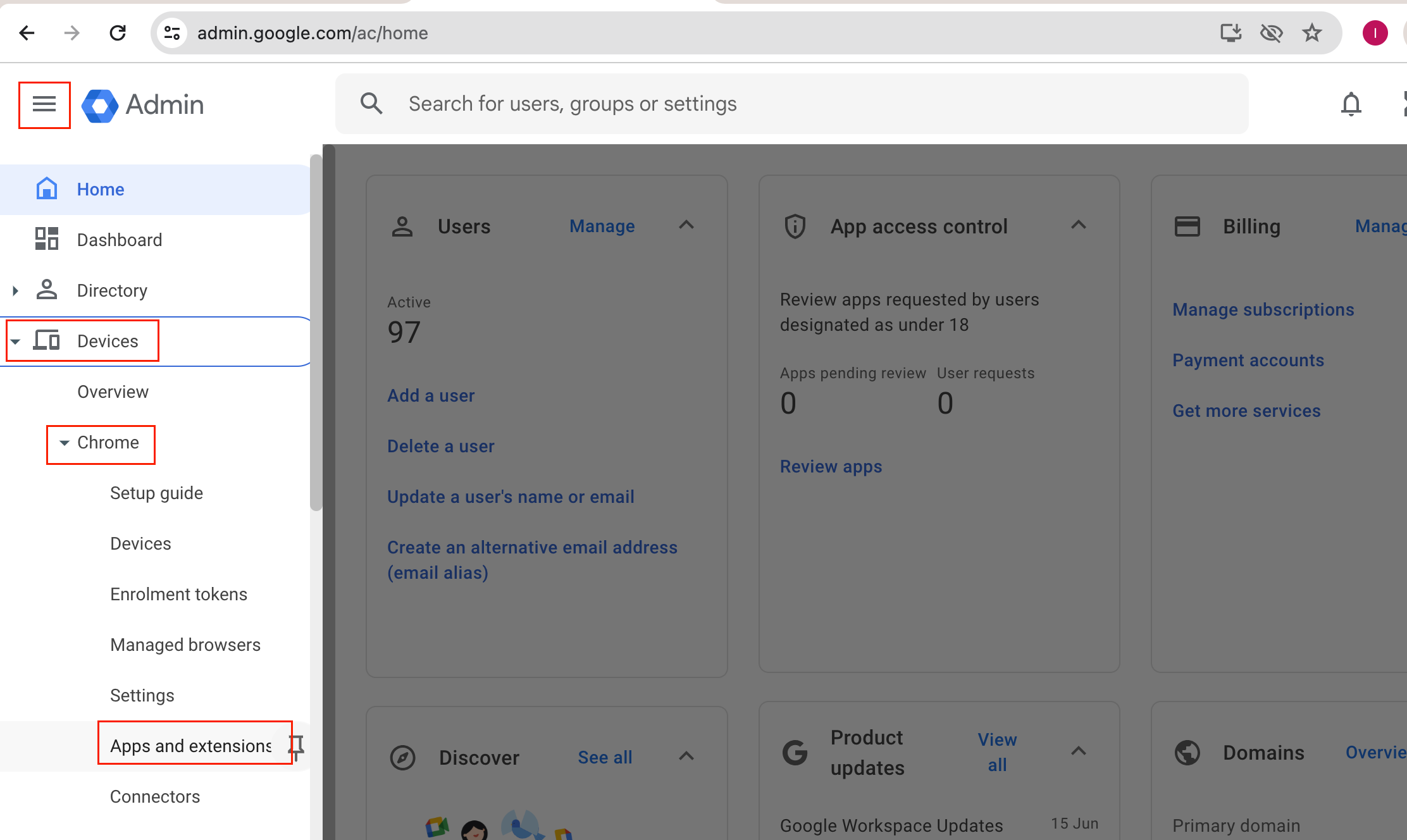
Task: Open Managed browsers from the sidebar
Action: point(185,644)
